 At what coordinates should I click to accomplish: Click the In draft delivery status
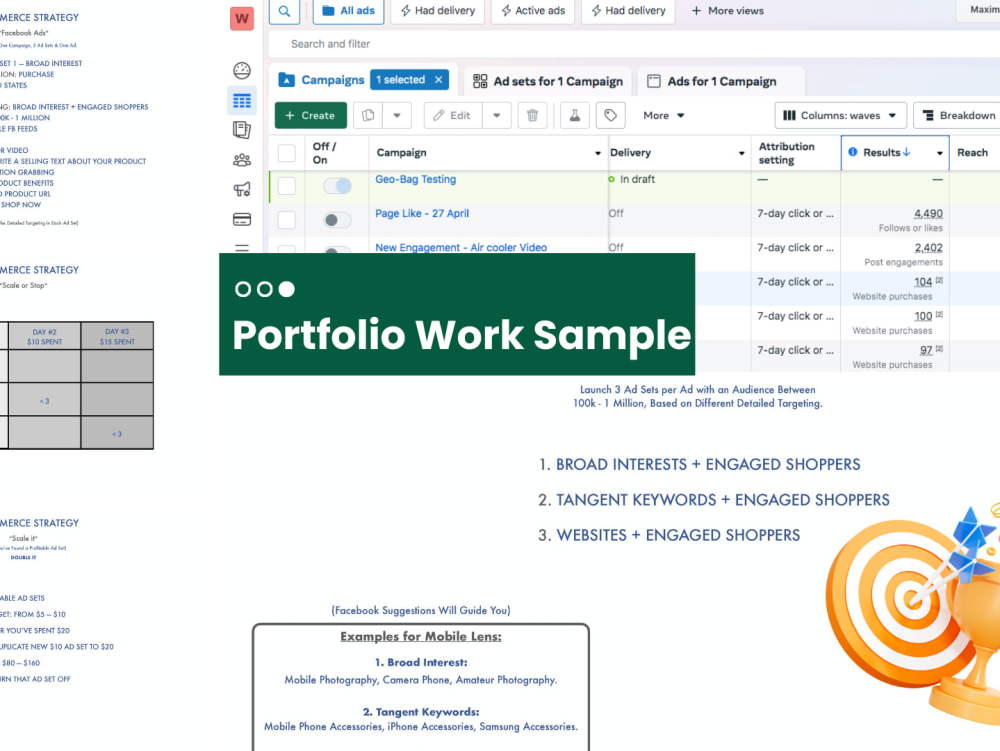pyautogui.click(x=637, y=179)
